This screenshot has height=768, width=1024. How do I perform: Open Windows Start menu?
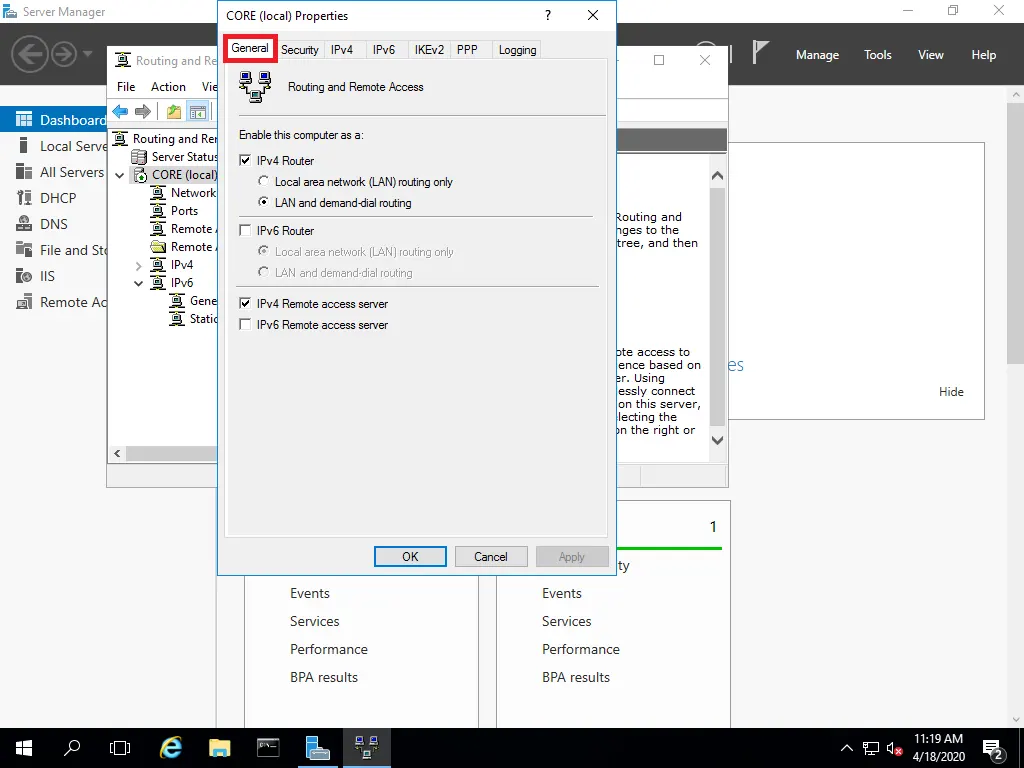coord(24,748)
